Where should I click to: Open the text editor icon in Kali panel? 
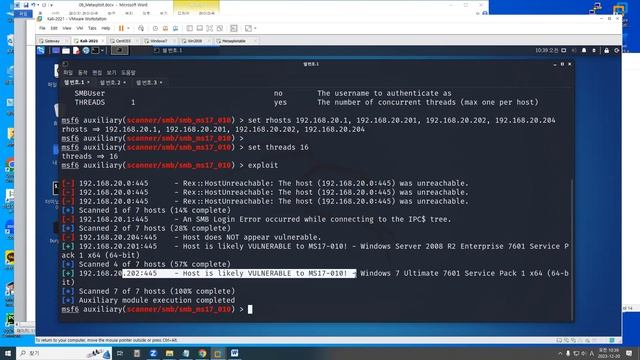click(76, 51)
